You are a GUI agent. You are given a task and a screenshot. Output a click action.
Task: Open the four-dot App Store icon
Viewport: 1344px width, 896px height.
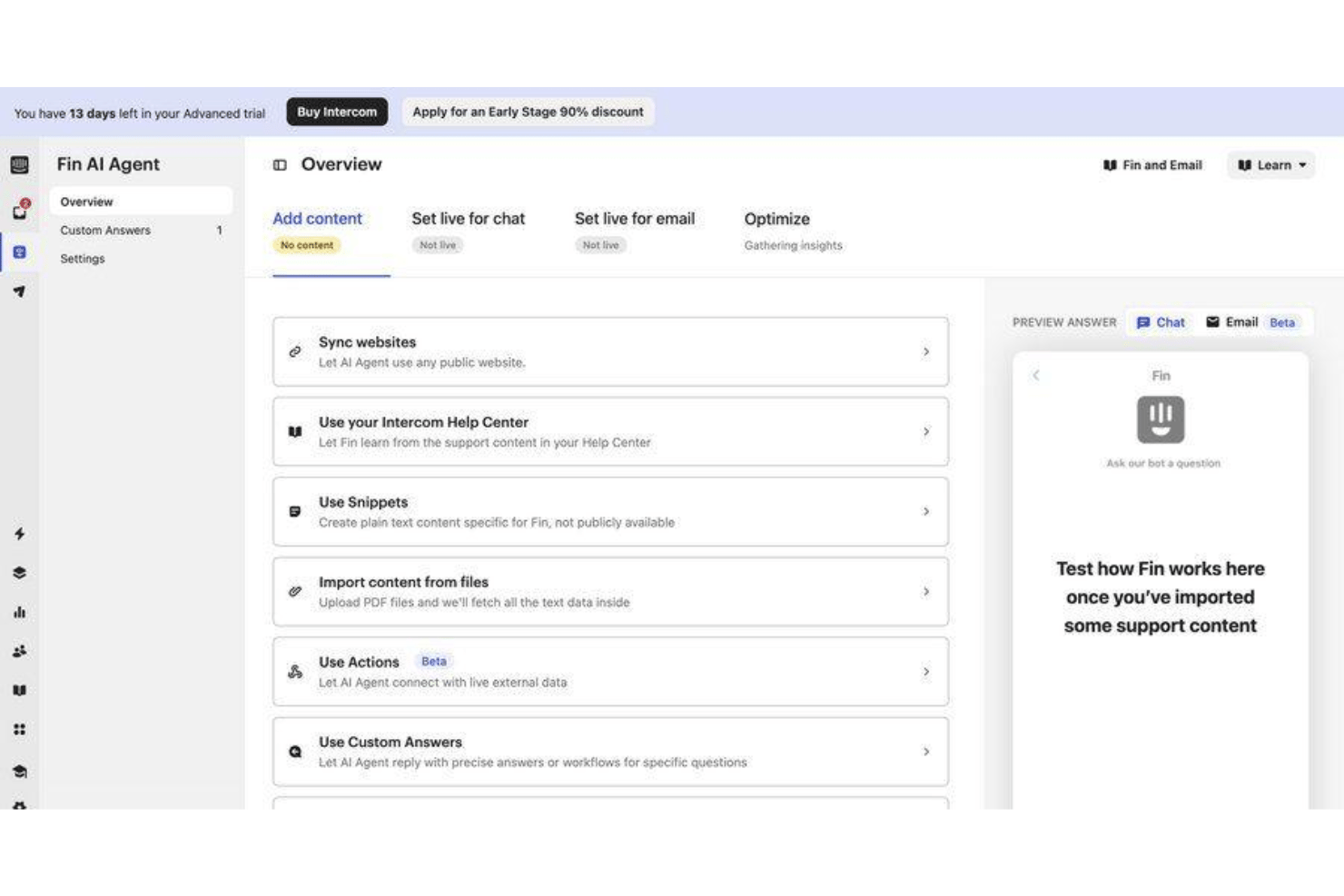(19, 729)
